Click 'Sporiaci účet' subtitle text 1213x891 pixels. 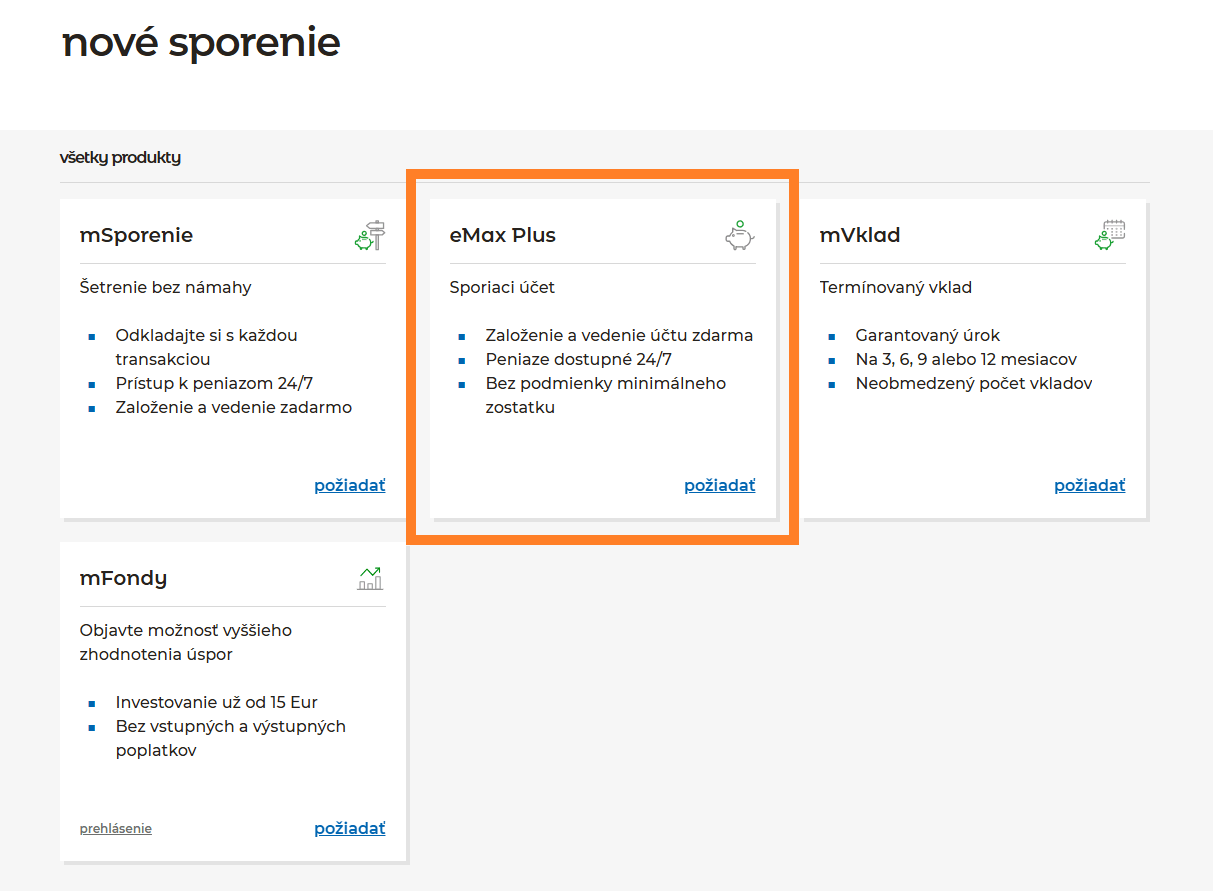point(502,288)
